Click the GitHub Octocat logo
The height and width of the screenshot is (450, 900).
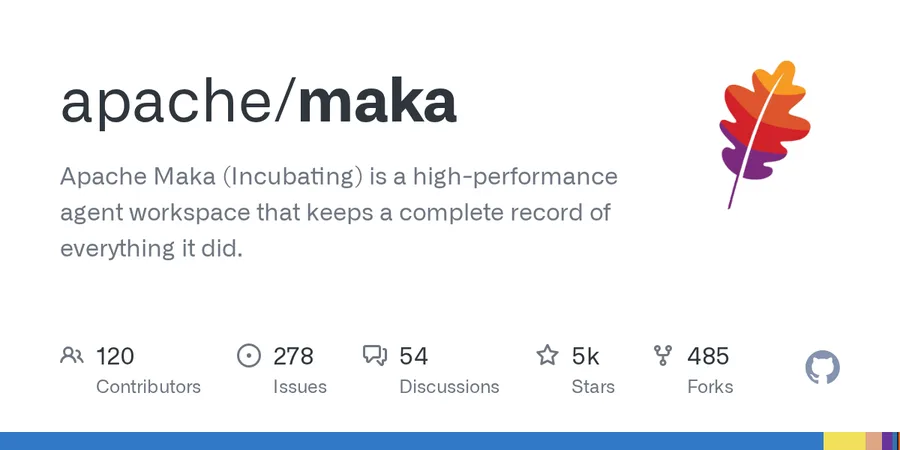tap(823, 368)
